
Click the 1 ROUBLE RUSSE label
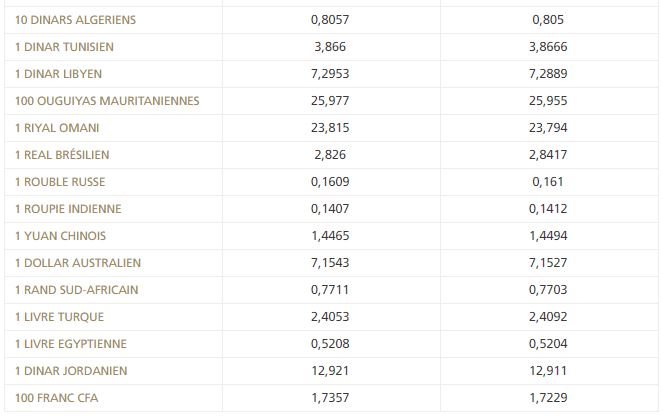[61, 182]
